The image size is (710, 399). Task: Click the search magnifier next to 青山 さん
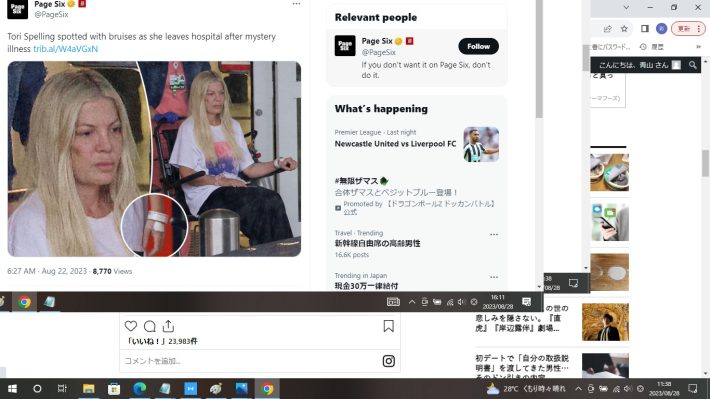tap(692, 65)
